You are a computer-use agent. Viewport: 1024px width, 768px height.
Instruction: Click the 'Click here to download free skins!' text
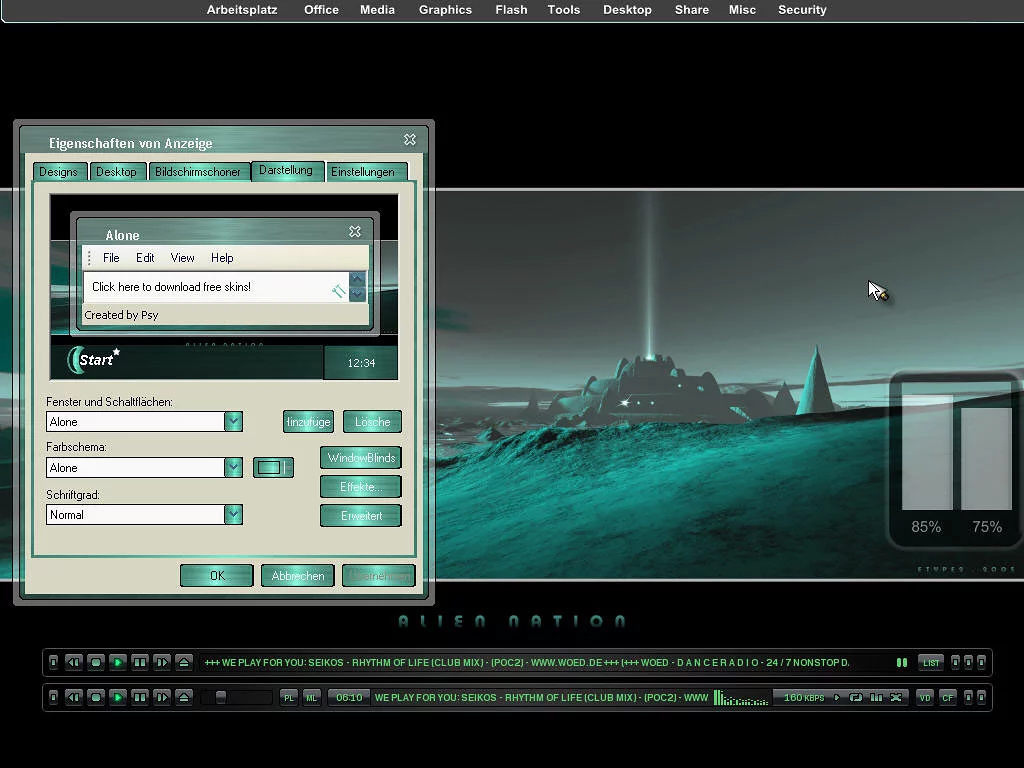171,287
